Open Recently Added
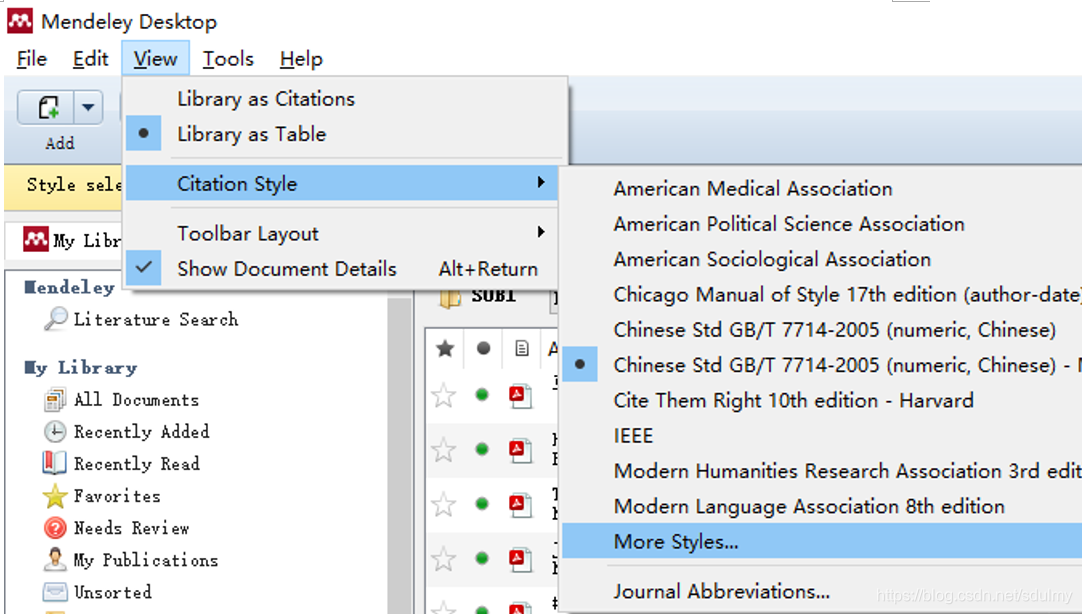This screenshot has width=1082, height=614. click(x=141, y=431)
